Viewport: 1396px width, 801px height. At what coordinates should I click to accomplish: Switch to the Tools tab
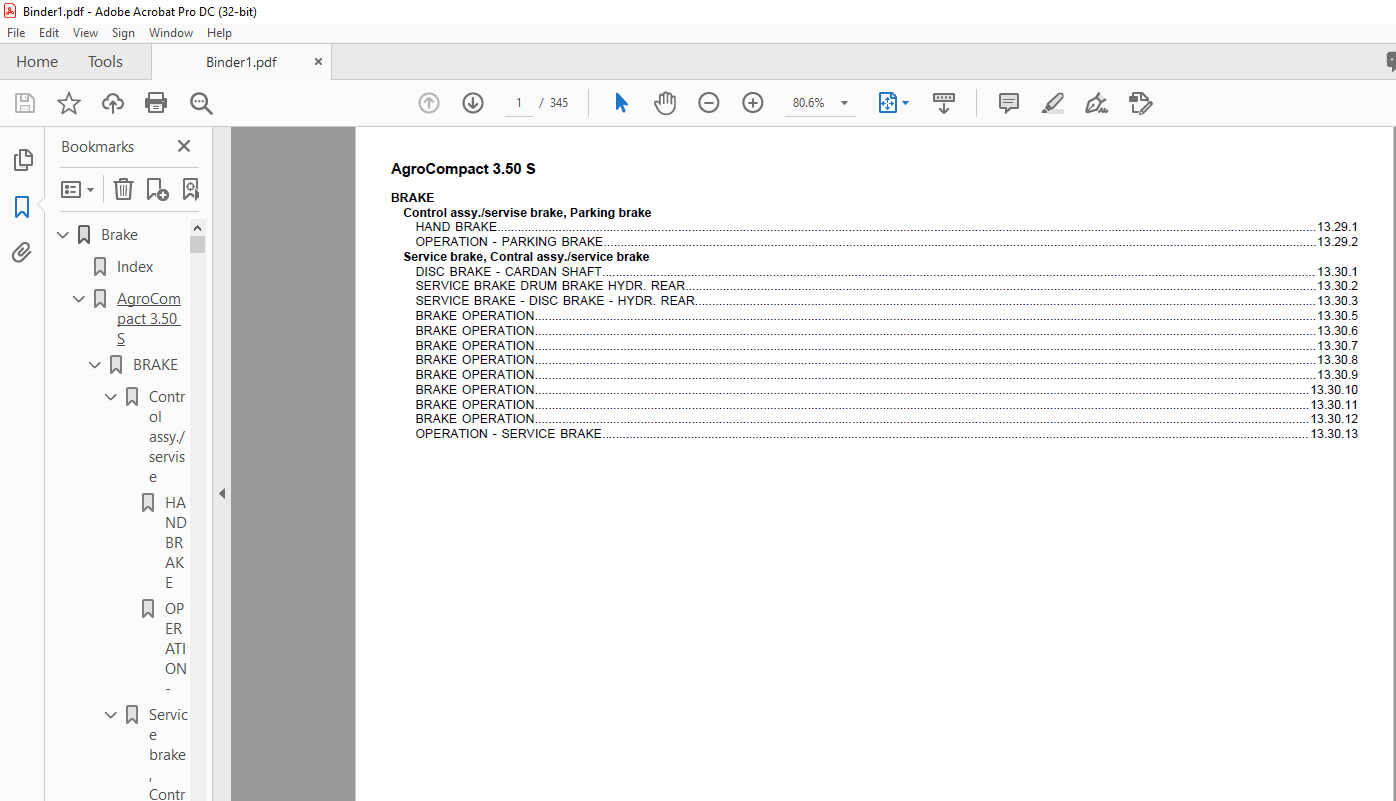[x=105, y=62]
